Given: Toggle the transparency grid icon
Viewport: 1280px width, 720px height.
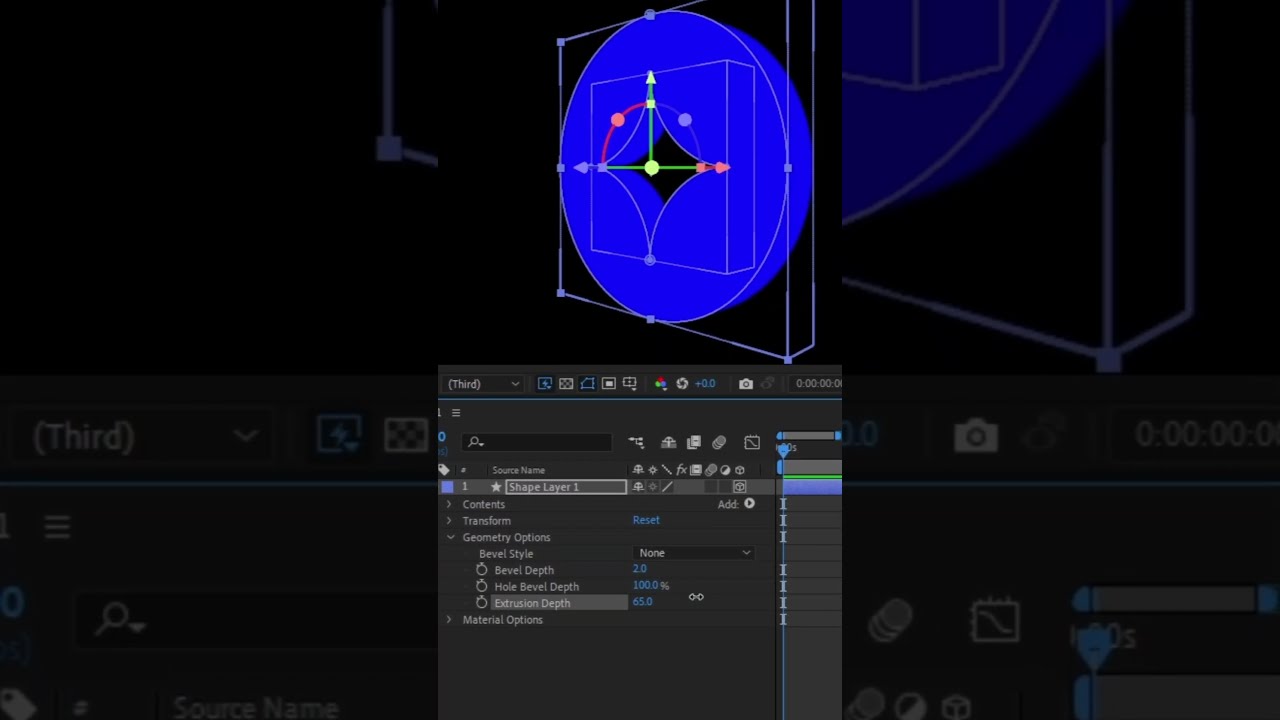Looking at the screenshot, I should [x=566, y=384].
